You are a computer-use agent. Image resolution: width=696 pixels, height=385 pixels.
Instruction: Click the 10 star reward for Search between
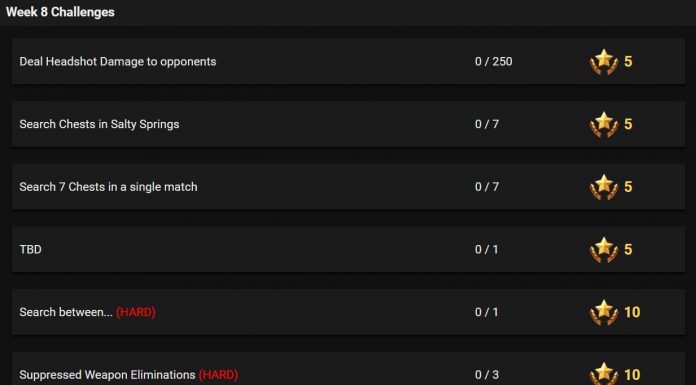pyautogui.click(x=632, y=312)
